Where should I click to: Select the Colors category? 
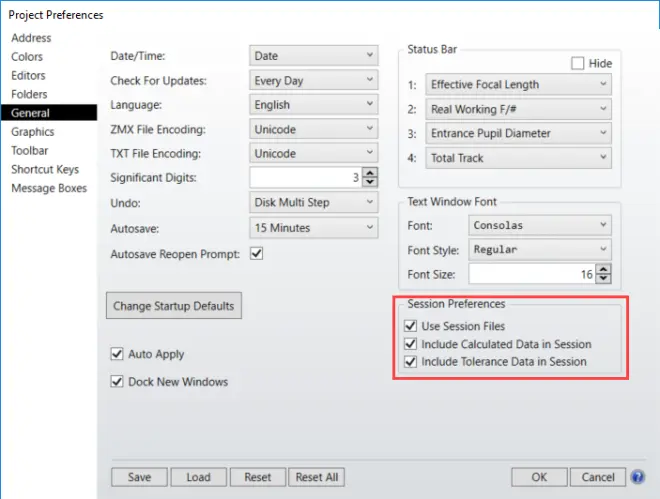point(27,56)
